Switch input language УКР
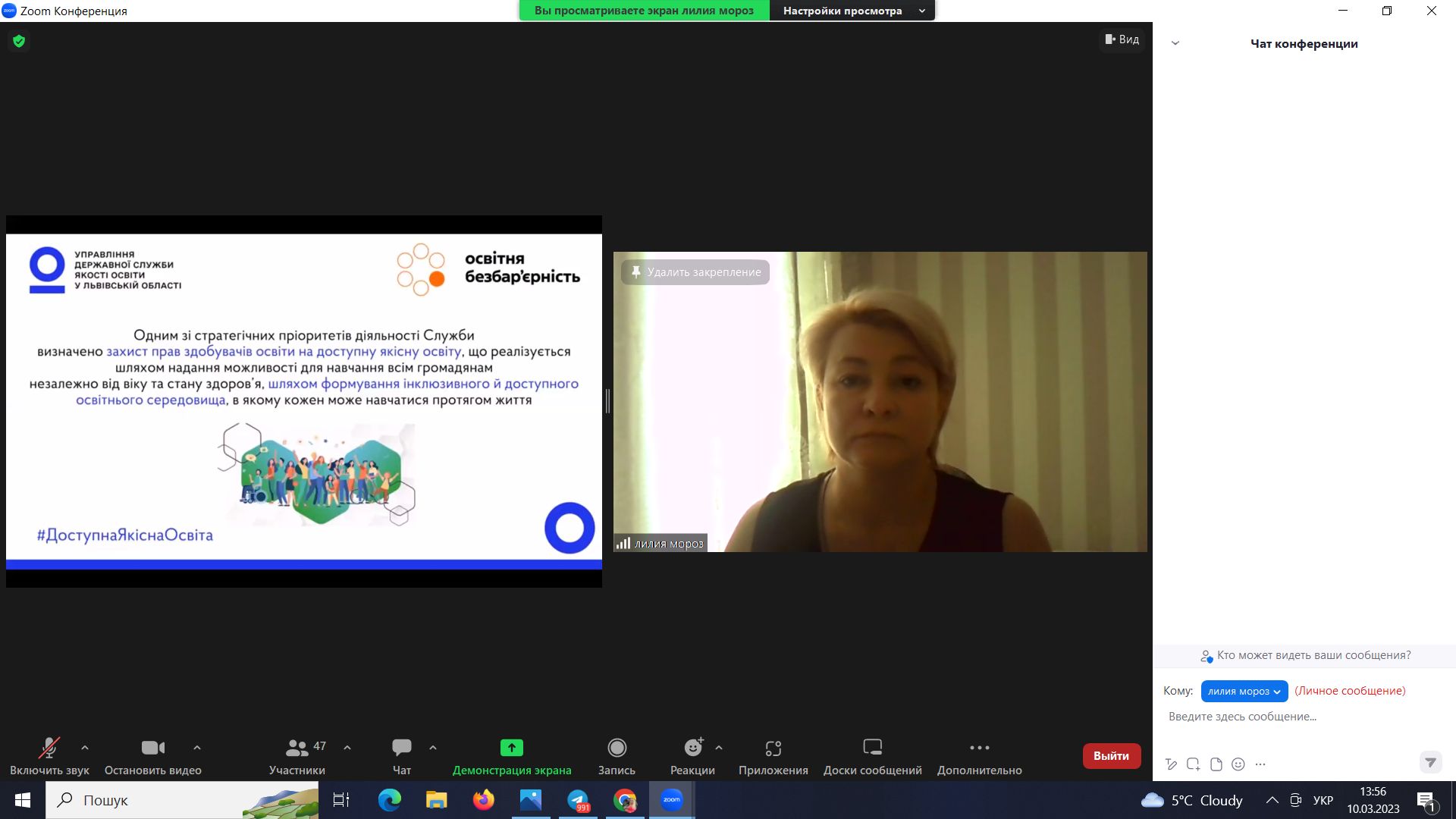This screenshot has width=1456, height=819. (x=1323, y=800)
